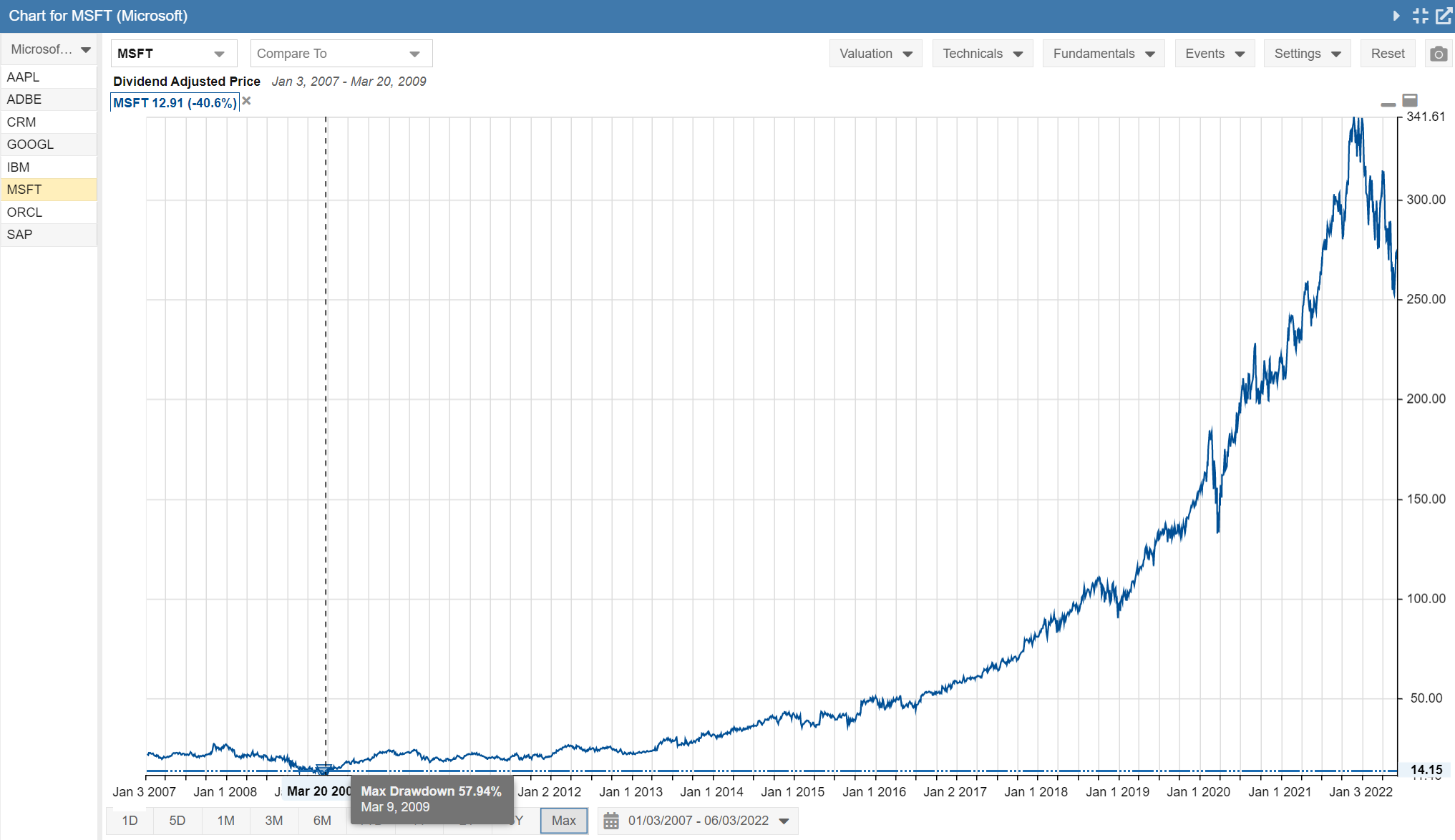Click the Max Drawdown 57.94% tooltip
Viewport: 1455px width, 840px height.
point(432,799)
